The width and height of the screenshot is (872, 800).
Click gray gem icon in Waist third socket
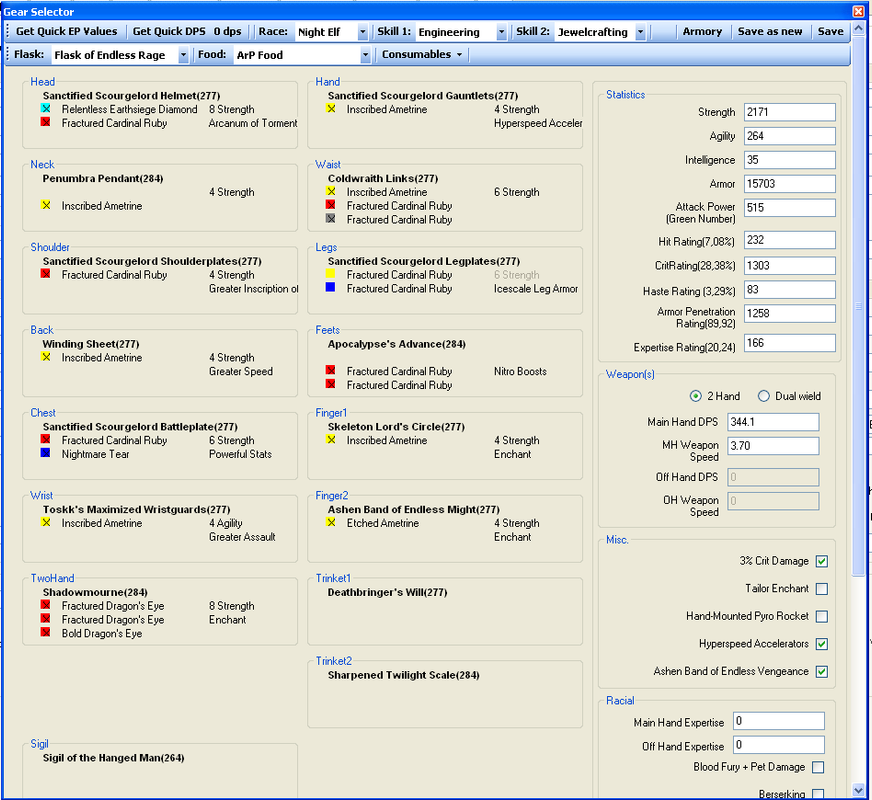click(x=331, y=218)
